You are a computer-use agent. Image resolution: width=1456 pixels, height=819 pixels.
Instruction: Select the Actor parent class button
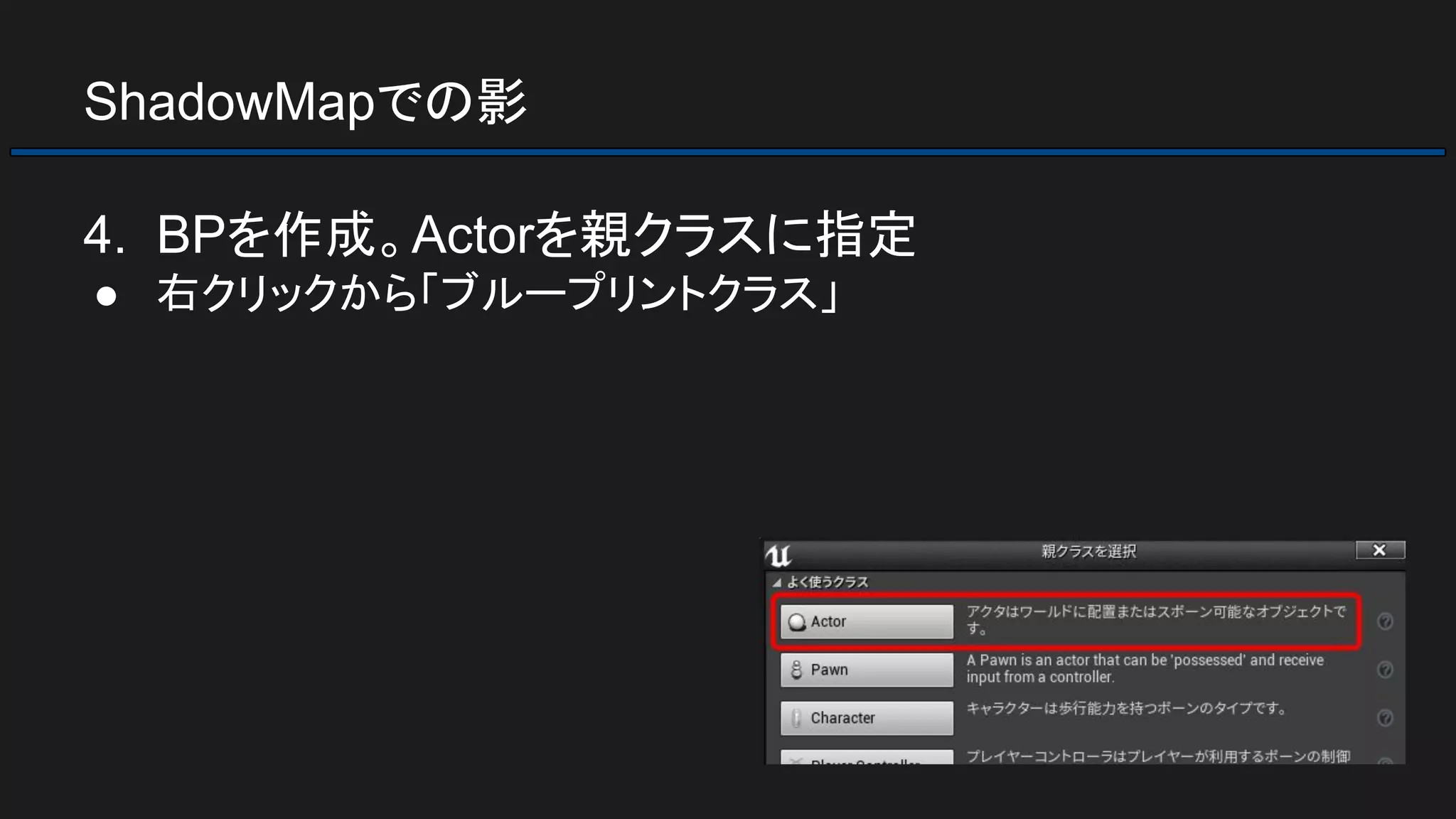pos(867,621)
